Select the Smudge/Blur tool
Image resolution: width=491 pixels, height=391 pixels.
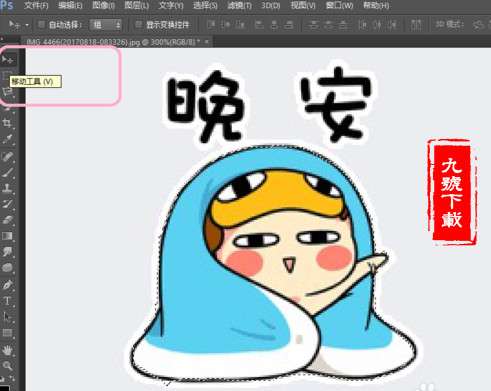click(7, 252)
